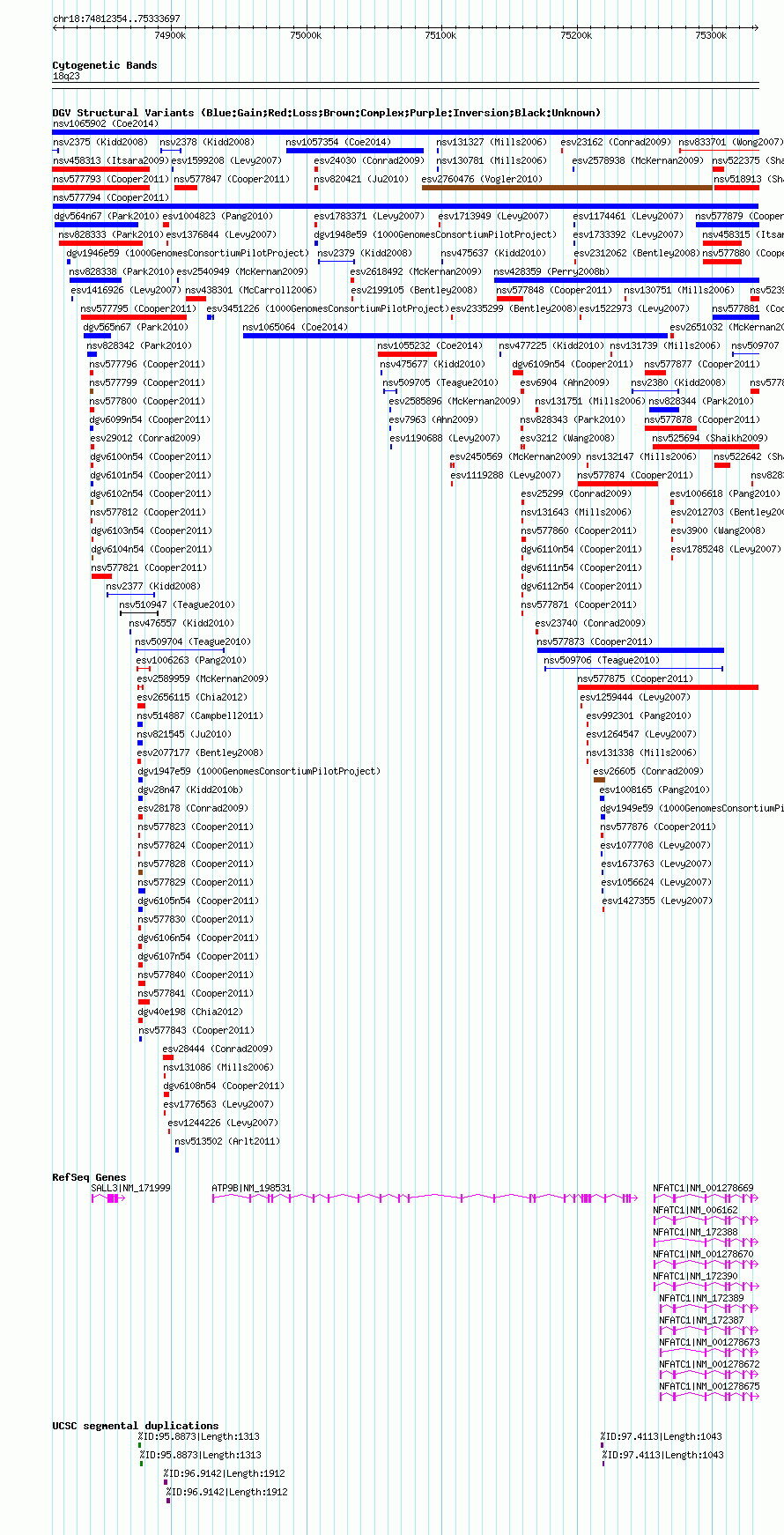Viewport: 784px width, 1535px height.
Task: Select variant label nsv458313 (Itsara2009)
Action: 111,160
